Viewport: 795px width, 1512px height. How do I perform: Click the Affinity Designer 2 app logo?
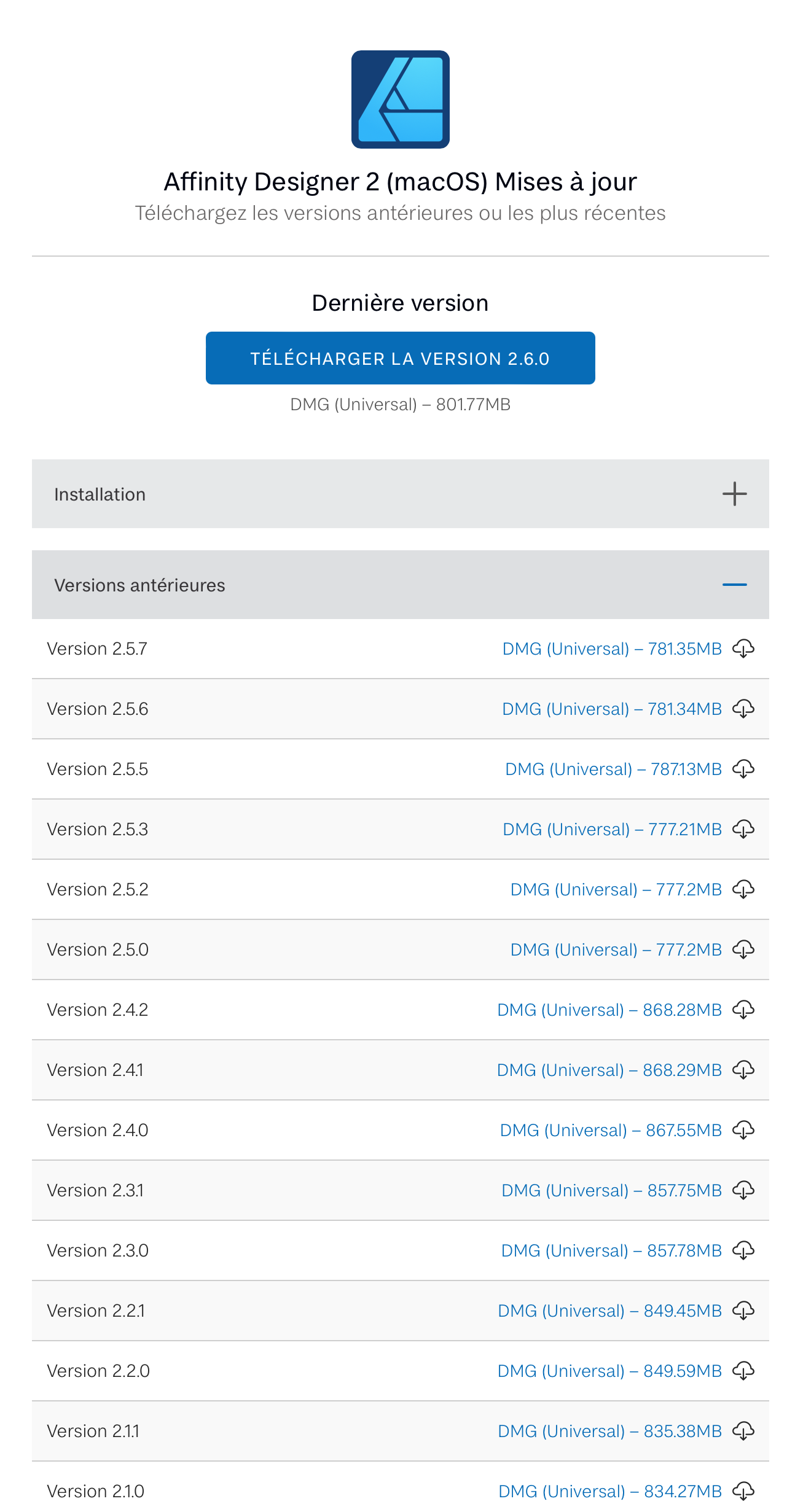click(400, 99)
